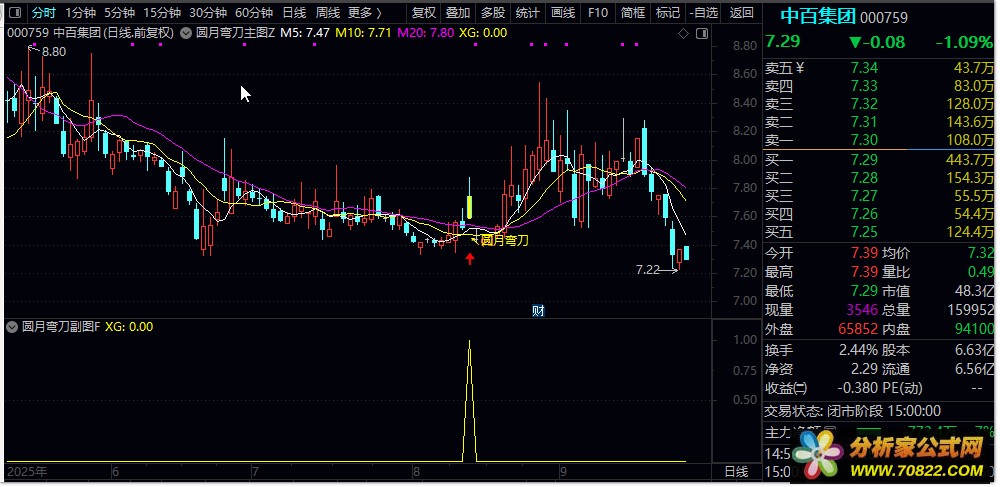Viewport: 1000px width, 487px height.
Task: Toggle the 简框 layout
Action: 633,13
